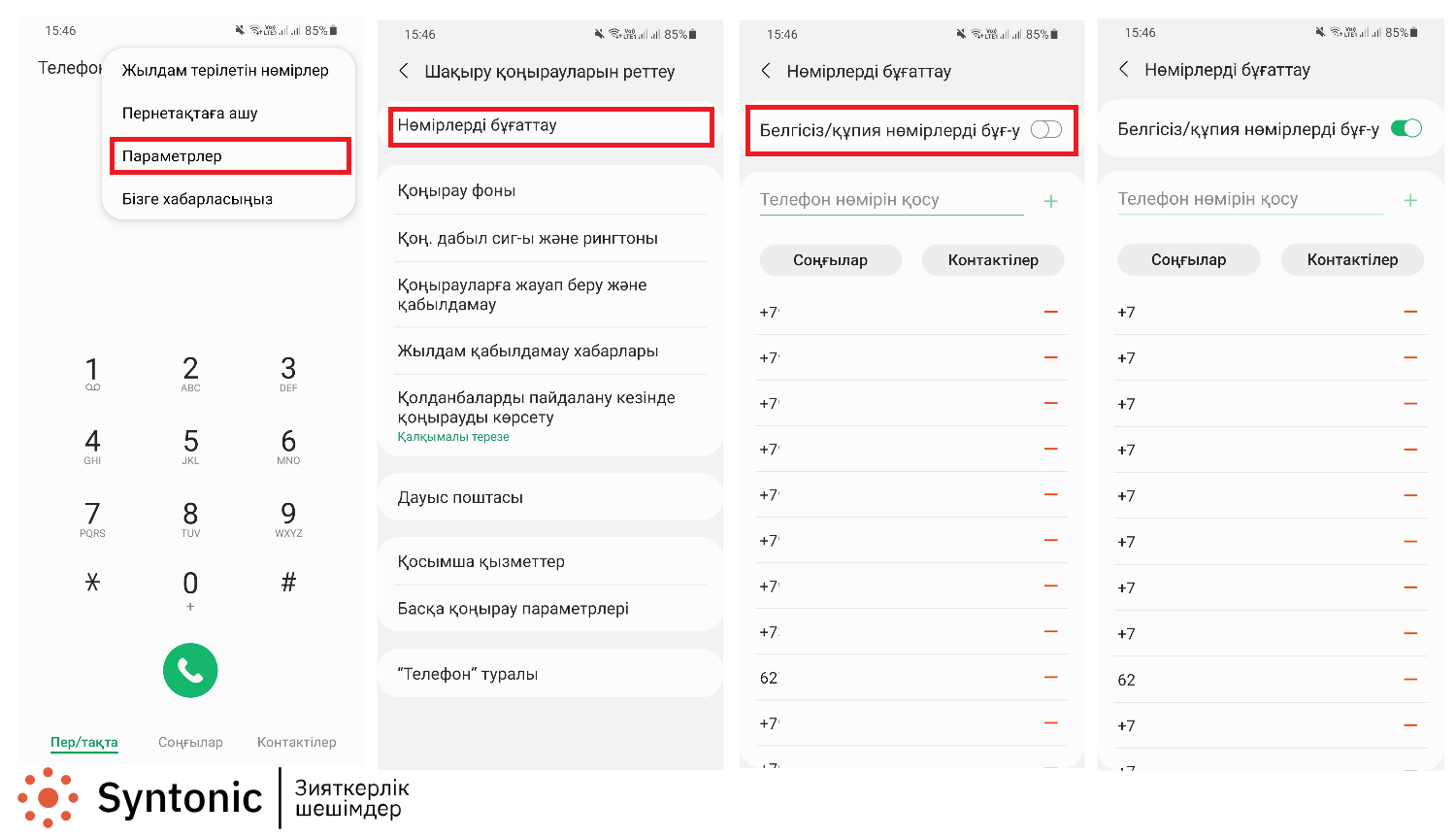1456x837 pixels.
Task: Open Басқа қоңырау параметрлері
Action: point(550,609)
